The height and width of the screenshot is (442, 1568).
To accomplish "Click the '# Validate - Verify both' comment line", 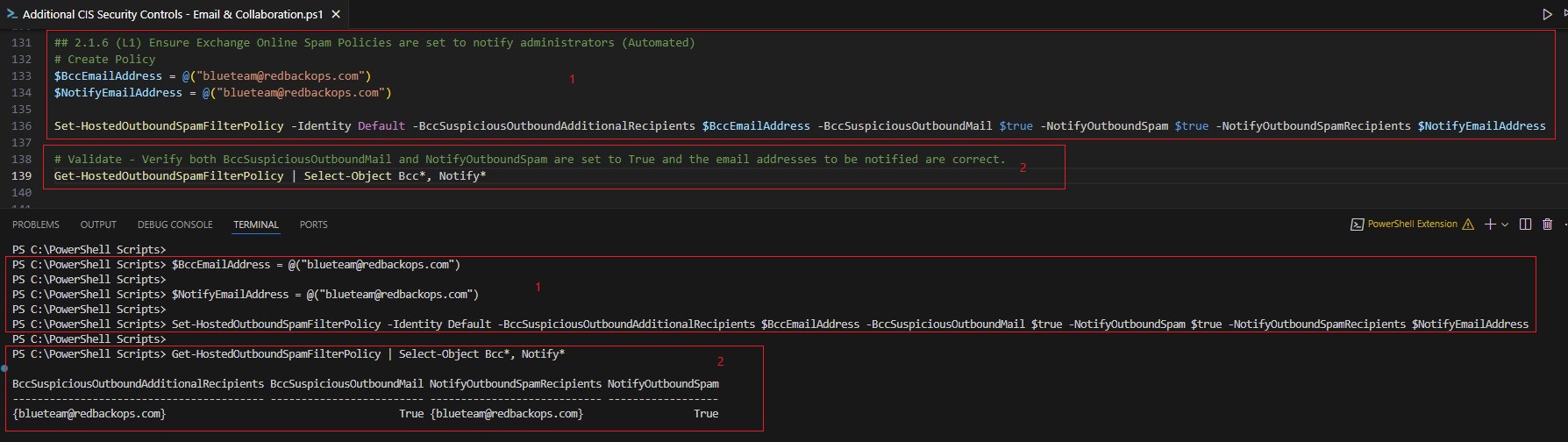I will point(530,159).
